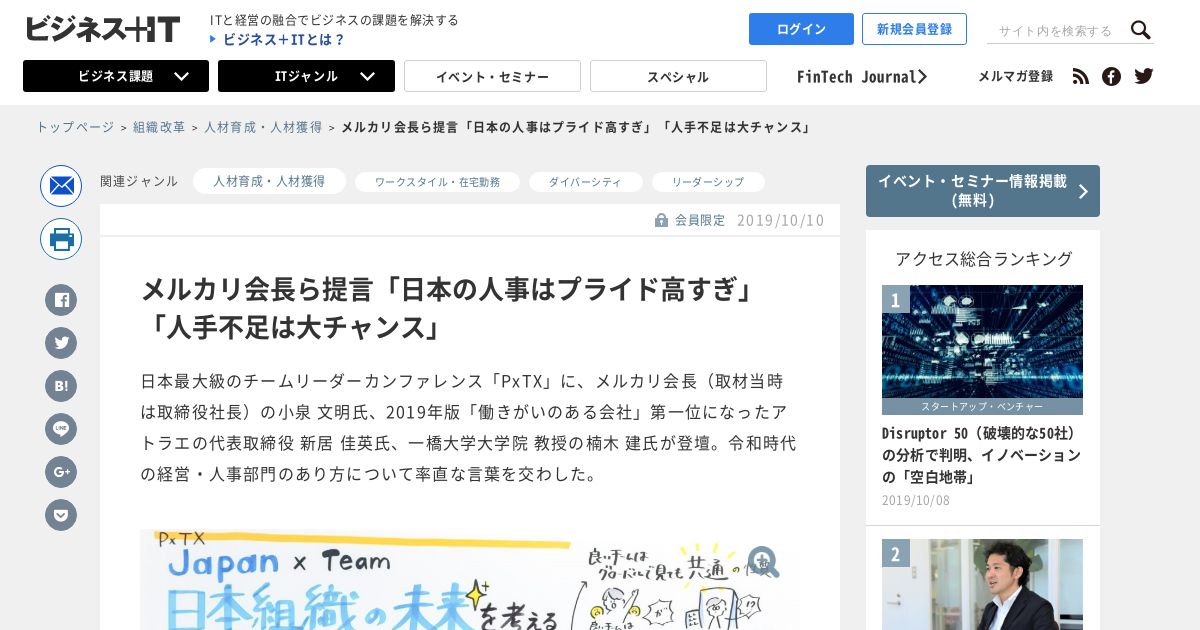
Task: Click スタートアップ・ベンチャー category label
Action: pos(982,407)
